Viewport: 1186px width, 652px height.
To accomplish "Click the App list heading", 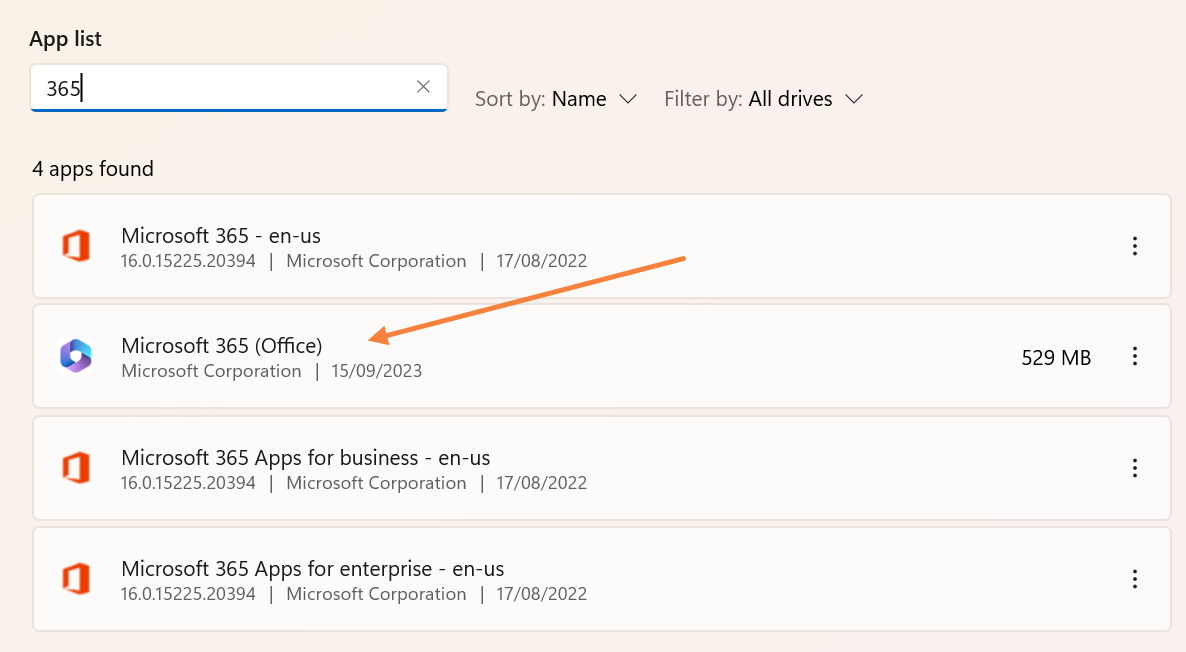I will click(65, 39).
